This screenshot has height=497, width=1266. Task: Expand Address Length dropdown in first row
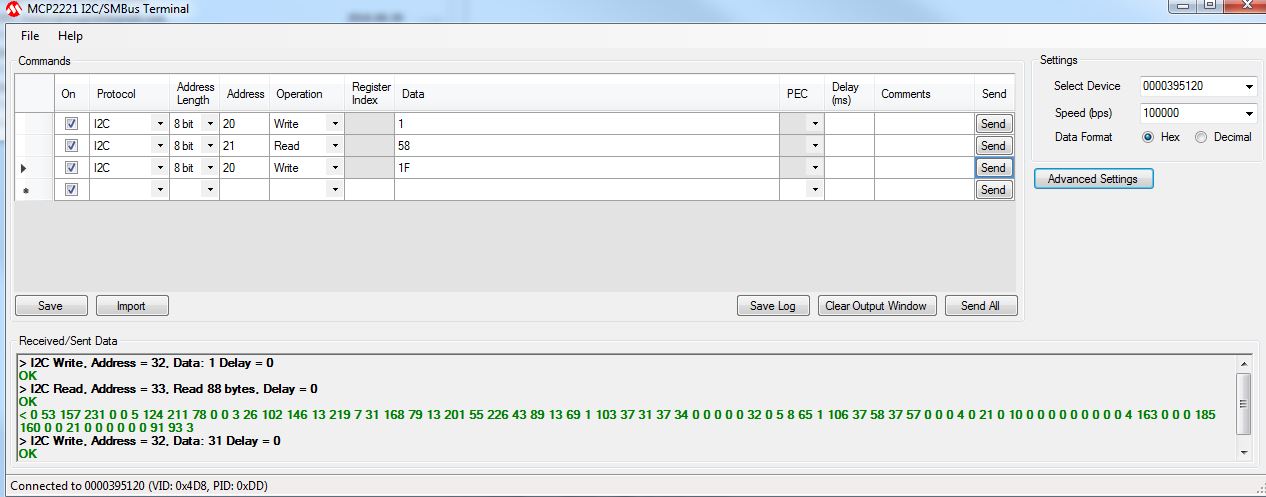210,124
